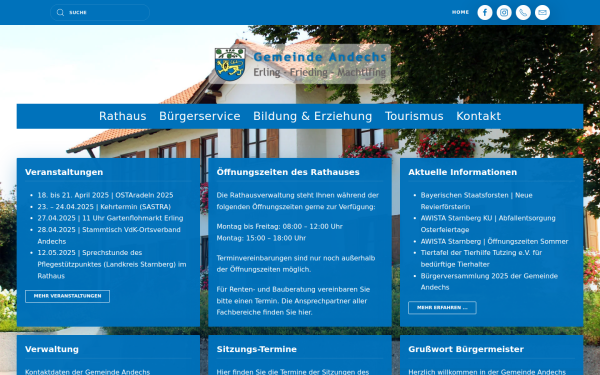Open Bildung & Erziehung menu
The image size is (600, 375).
312,116
